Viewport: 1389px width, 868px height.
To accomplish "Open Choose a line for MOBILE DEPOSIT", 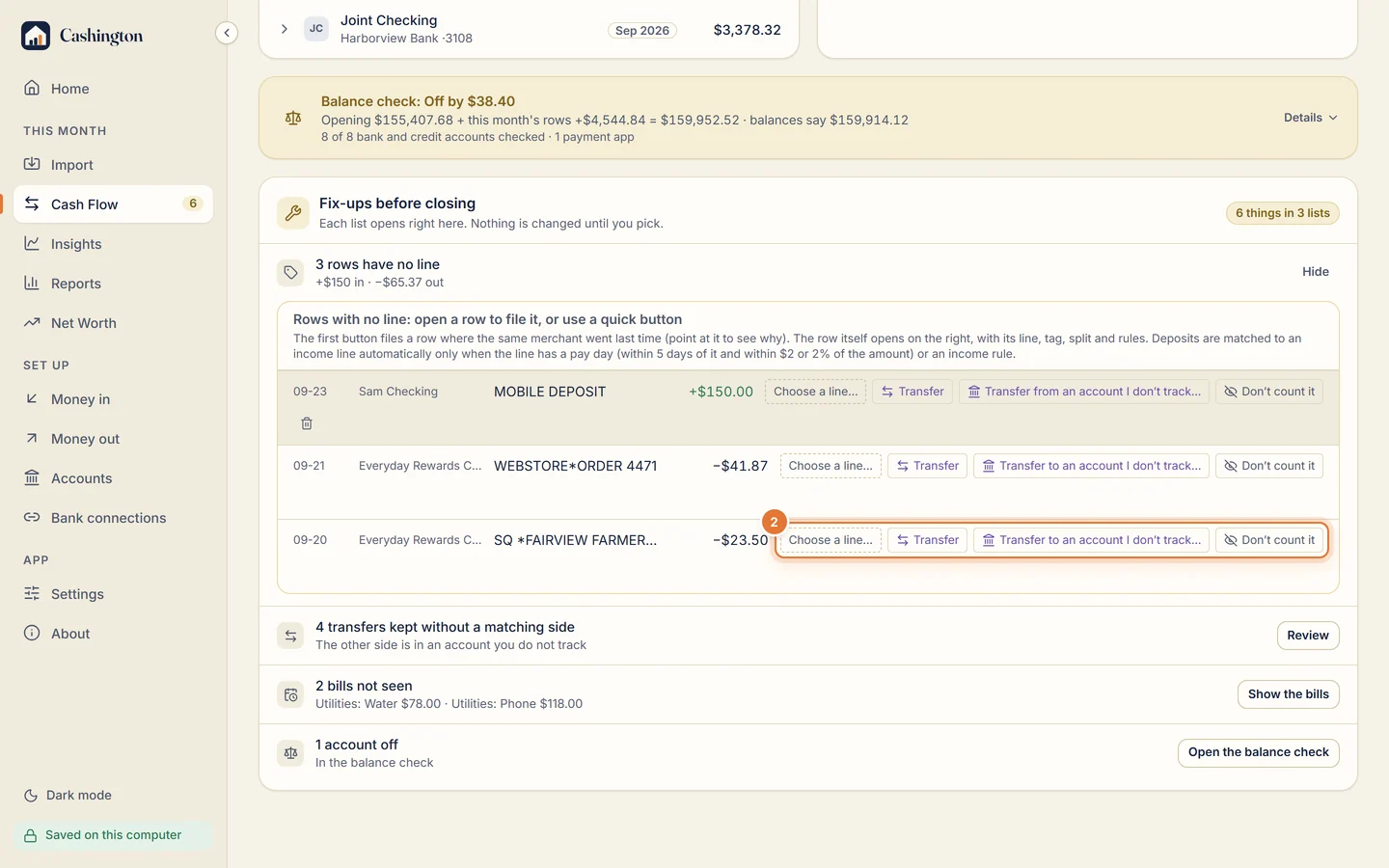I will coord(815,392).
